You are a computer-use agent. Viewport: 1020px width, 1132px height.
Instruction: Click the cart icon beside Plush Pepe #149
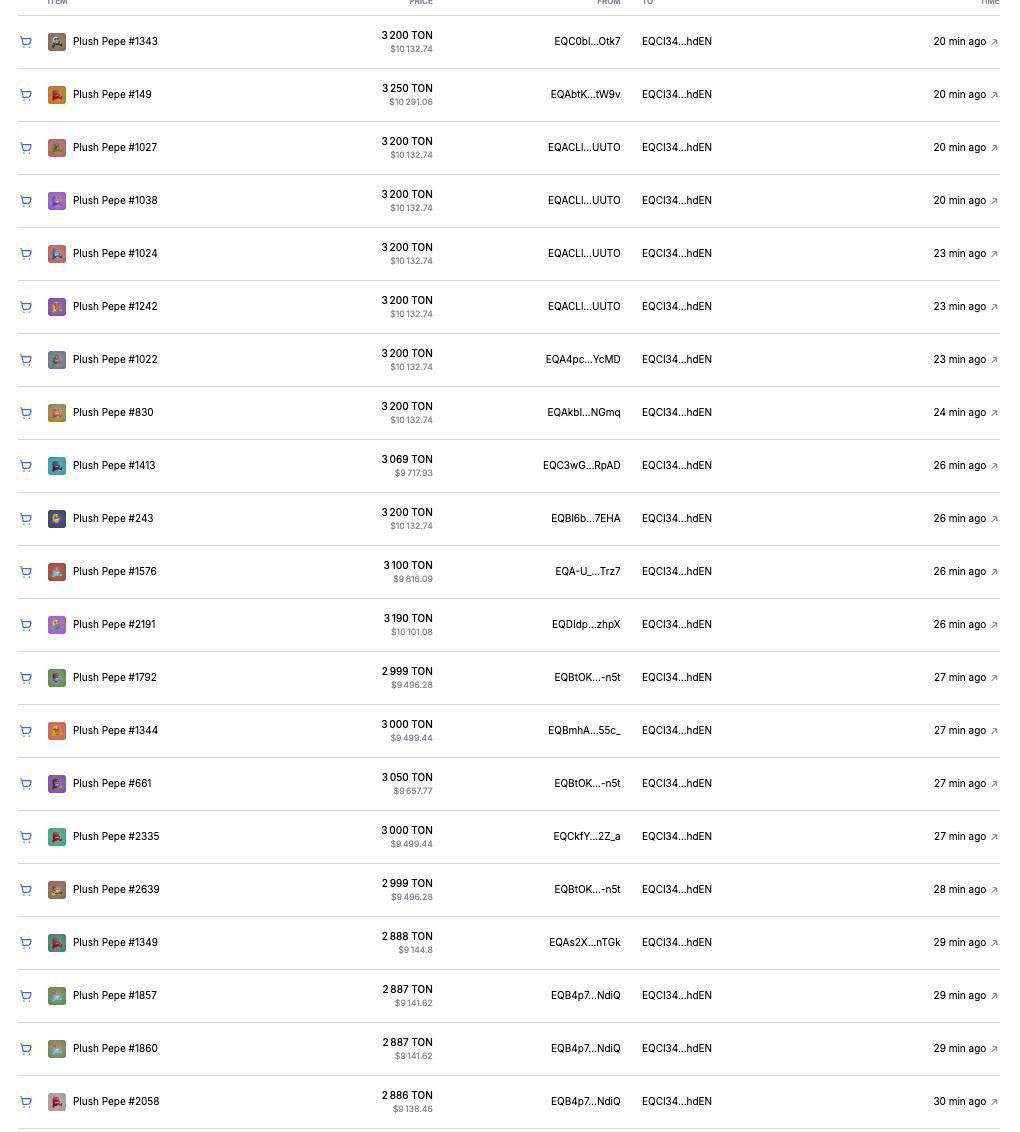(x=26, y=95)
